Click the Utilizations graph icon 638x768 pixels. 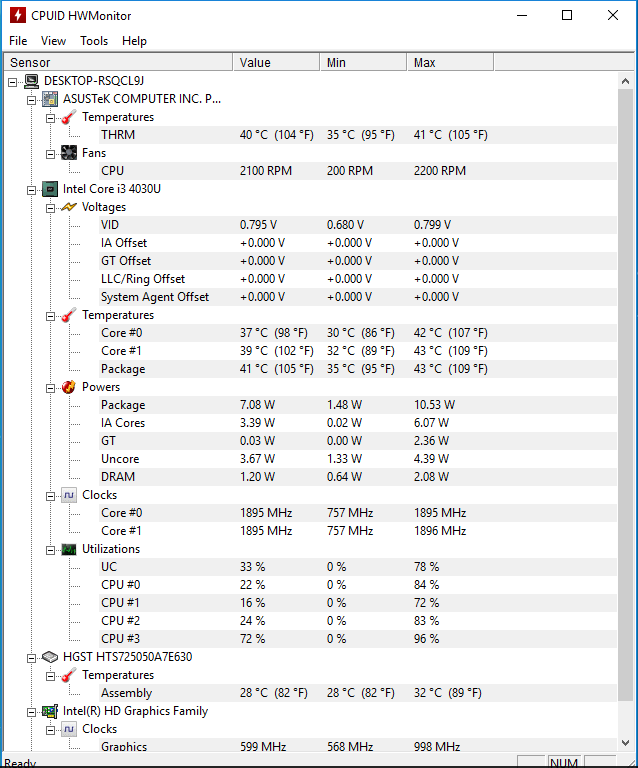[x=69, y=549]
